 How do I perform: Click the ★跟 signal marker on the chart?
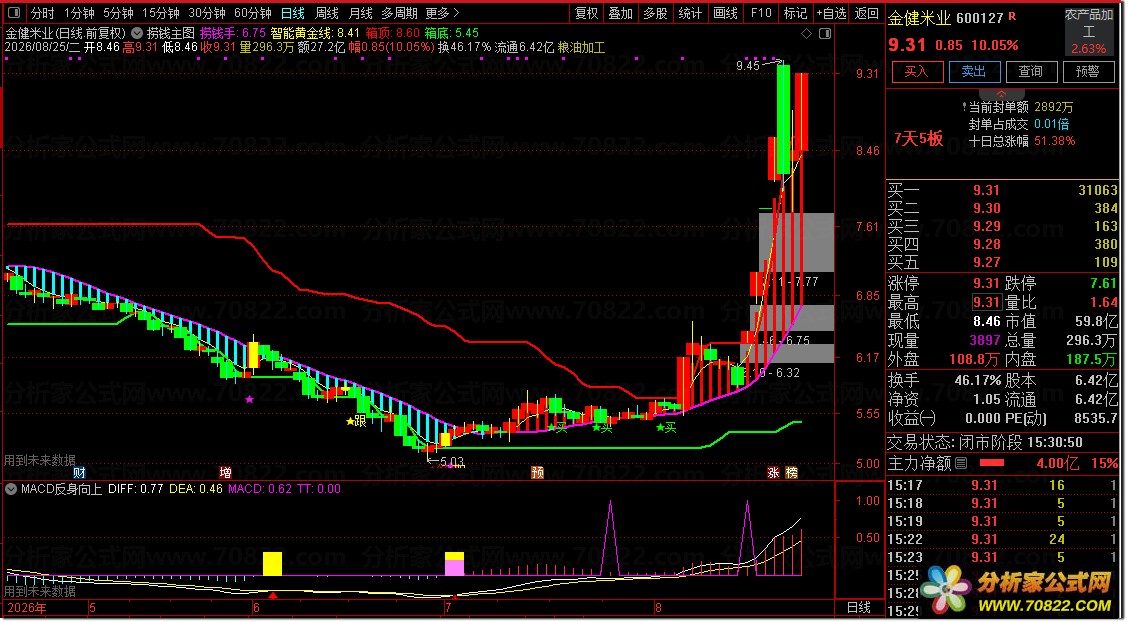[x=356, y=421]
